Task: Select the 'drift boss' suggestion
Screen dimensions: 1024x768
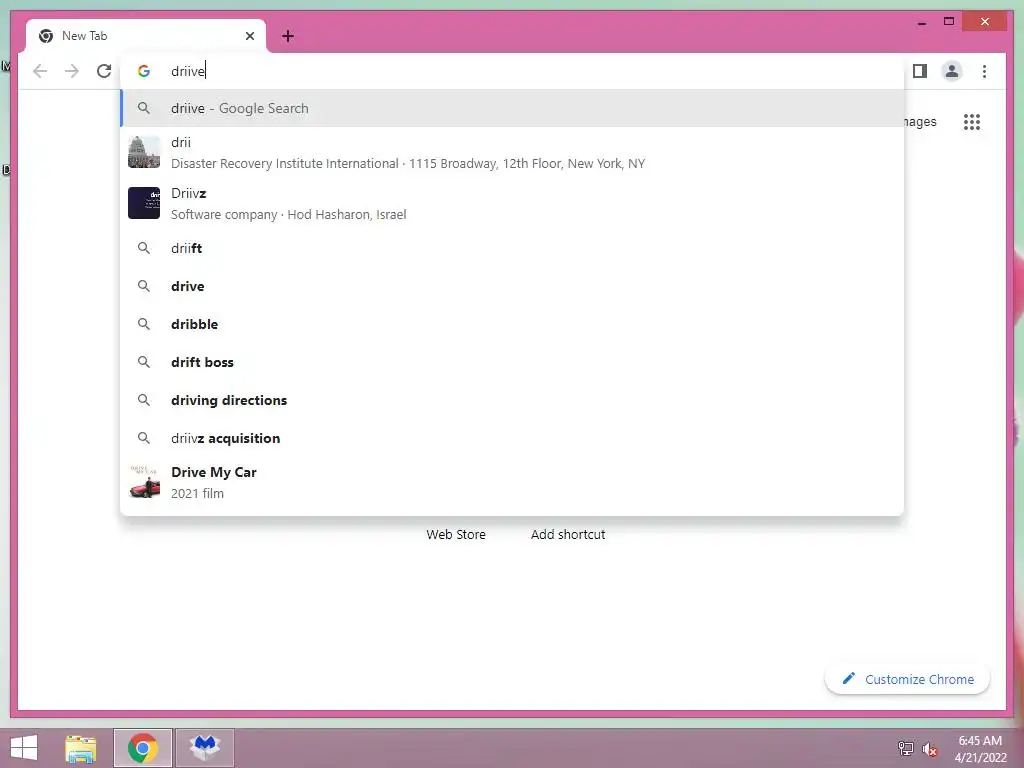Action: tap(512, 362)
